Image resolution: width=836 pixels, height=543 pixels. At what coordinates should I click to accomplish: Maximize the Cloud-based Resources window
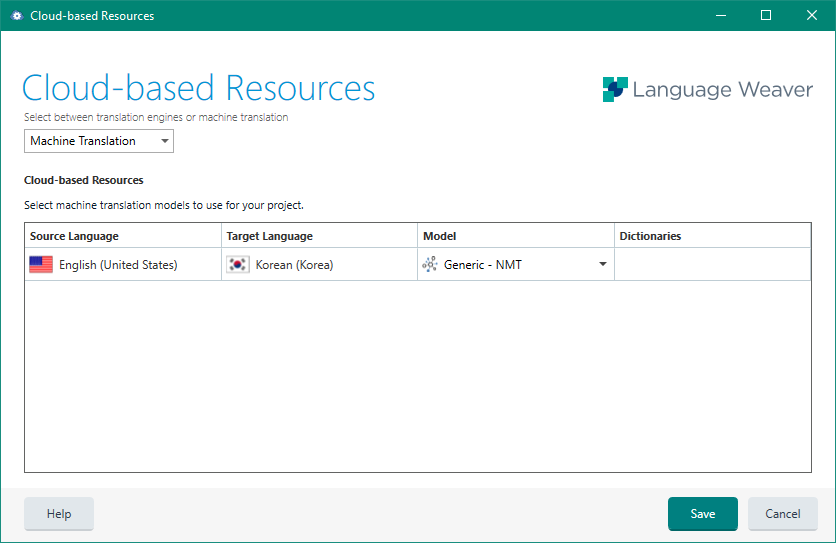click(x=766, y=16)
